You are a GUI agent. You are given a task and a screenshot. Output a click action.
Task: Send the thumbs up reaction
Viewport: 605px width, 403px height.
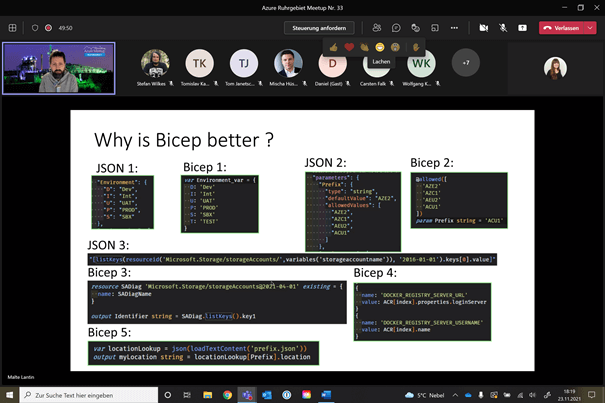334,47
